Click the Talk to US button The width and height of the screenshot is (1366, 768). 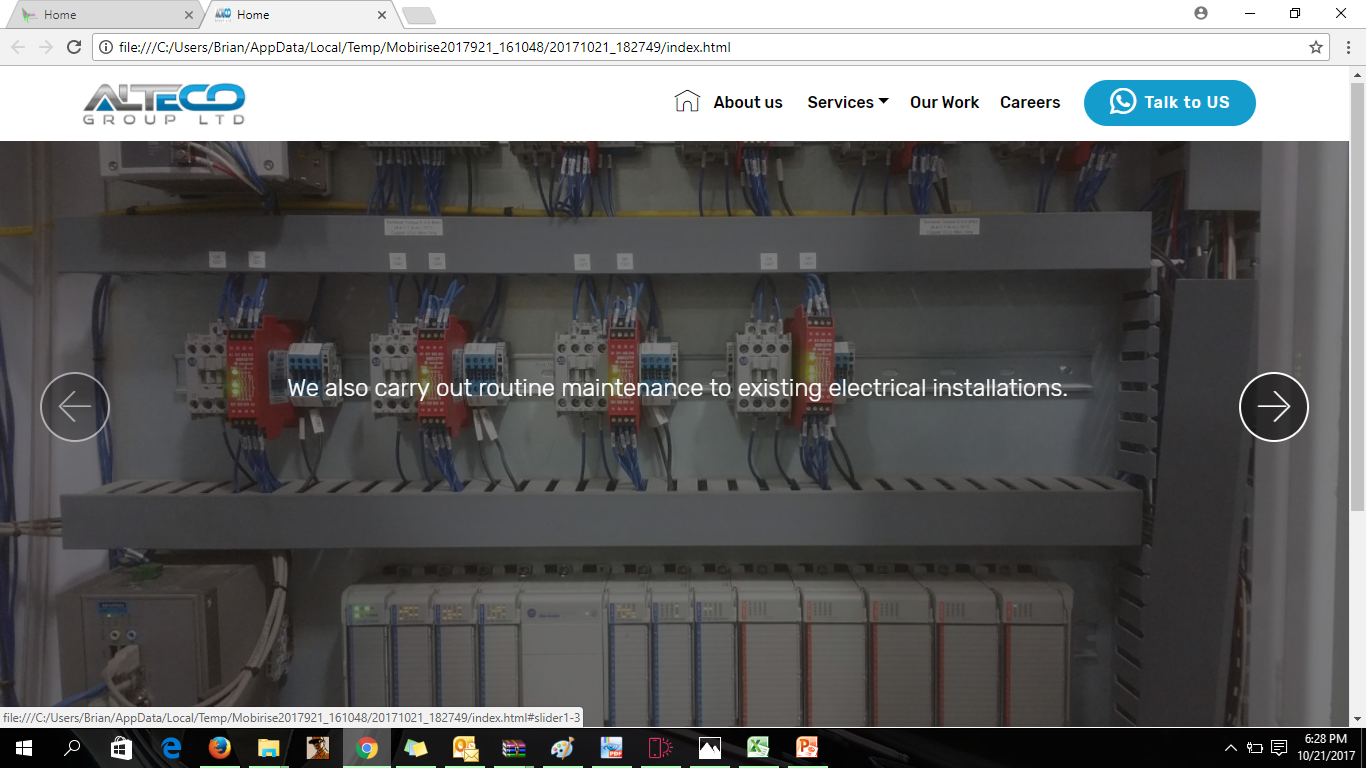(x=1170, y=103)
